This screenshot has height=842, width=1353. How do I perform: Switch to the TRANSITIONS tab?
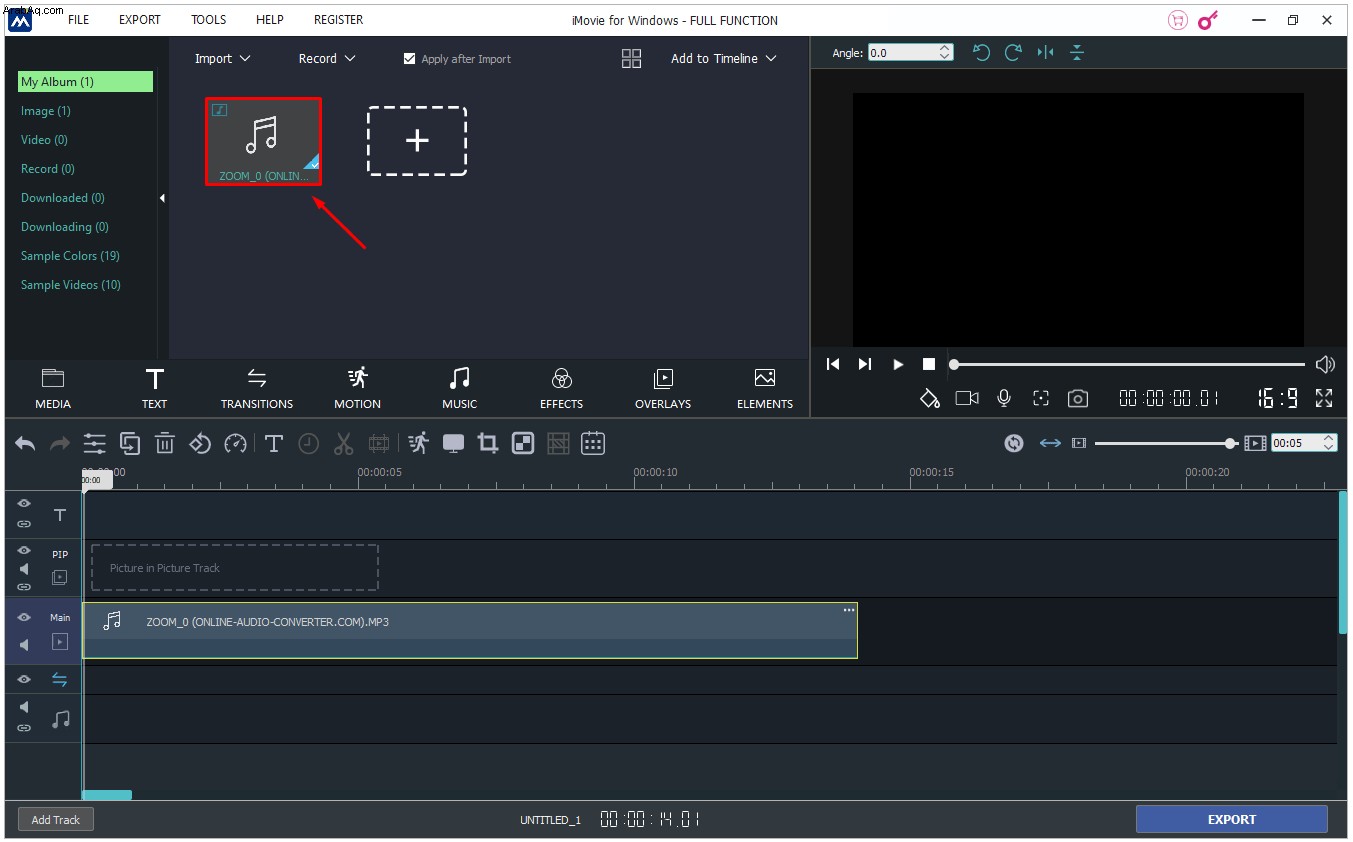pos(257,389)
